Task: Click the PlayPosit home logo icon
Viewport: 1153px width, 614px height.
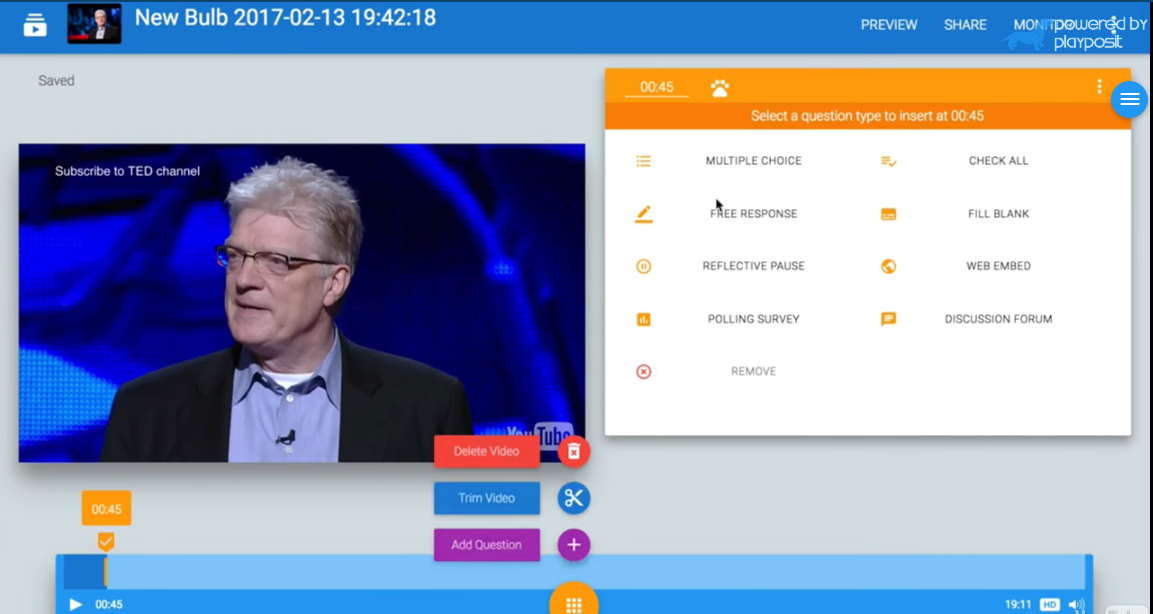Action: coord(35,25)
